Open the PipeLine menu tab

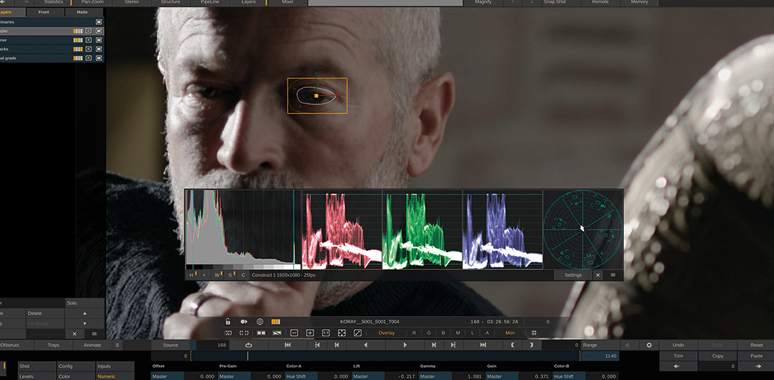click(209, 2)
